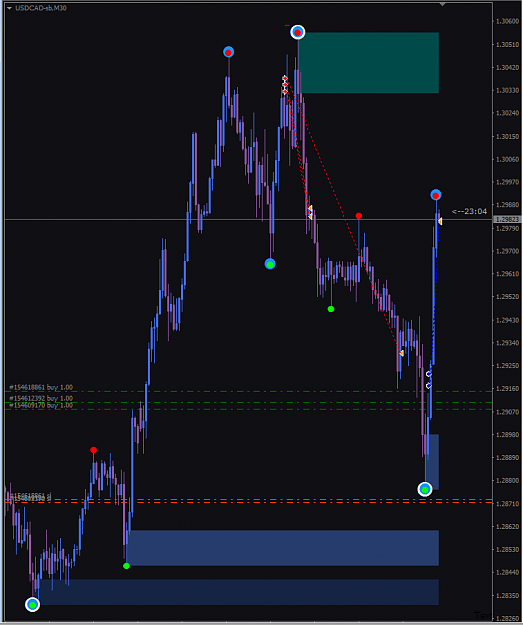Click the plain green dot below the 1.29520 consolidation

(x=330, y=309)
